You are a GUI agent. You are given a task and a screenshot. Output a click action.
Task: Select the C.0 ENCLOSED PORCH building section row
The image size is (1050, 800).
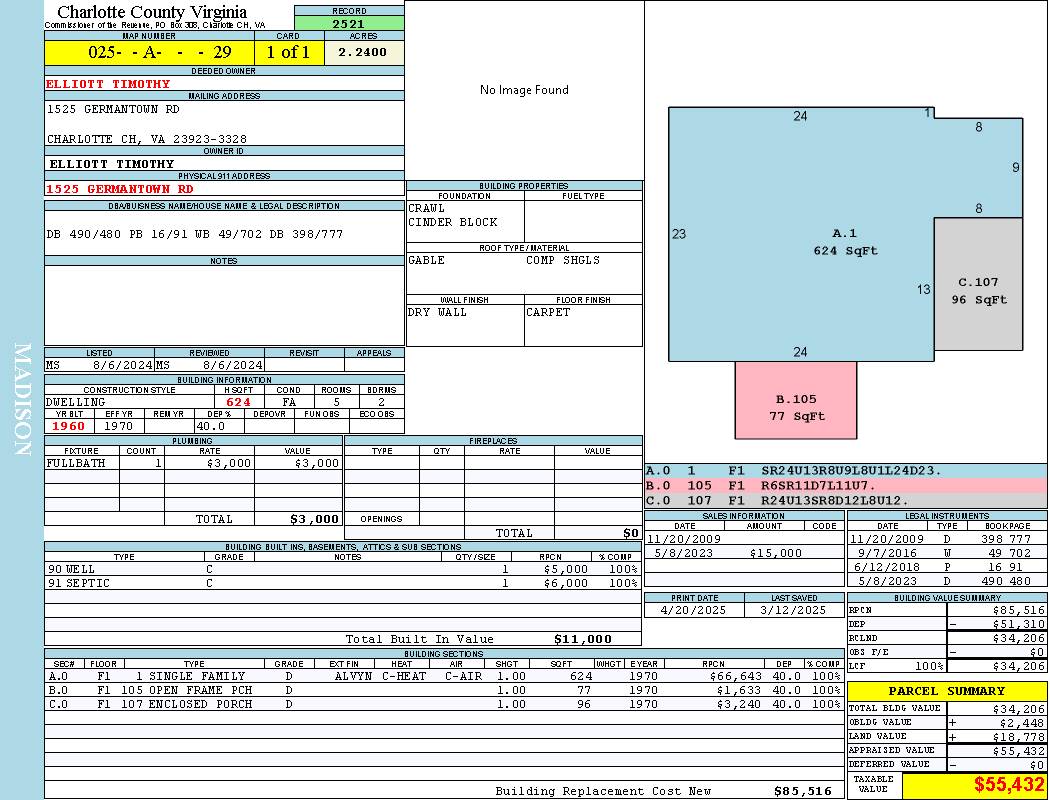(x=440, y=704)
